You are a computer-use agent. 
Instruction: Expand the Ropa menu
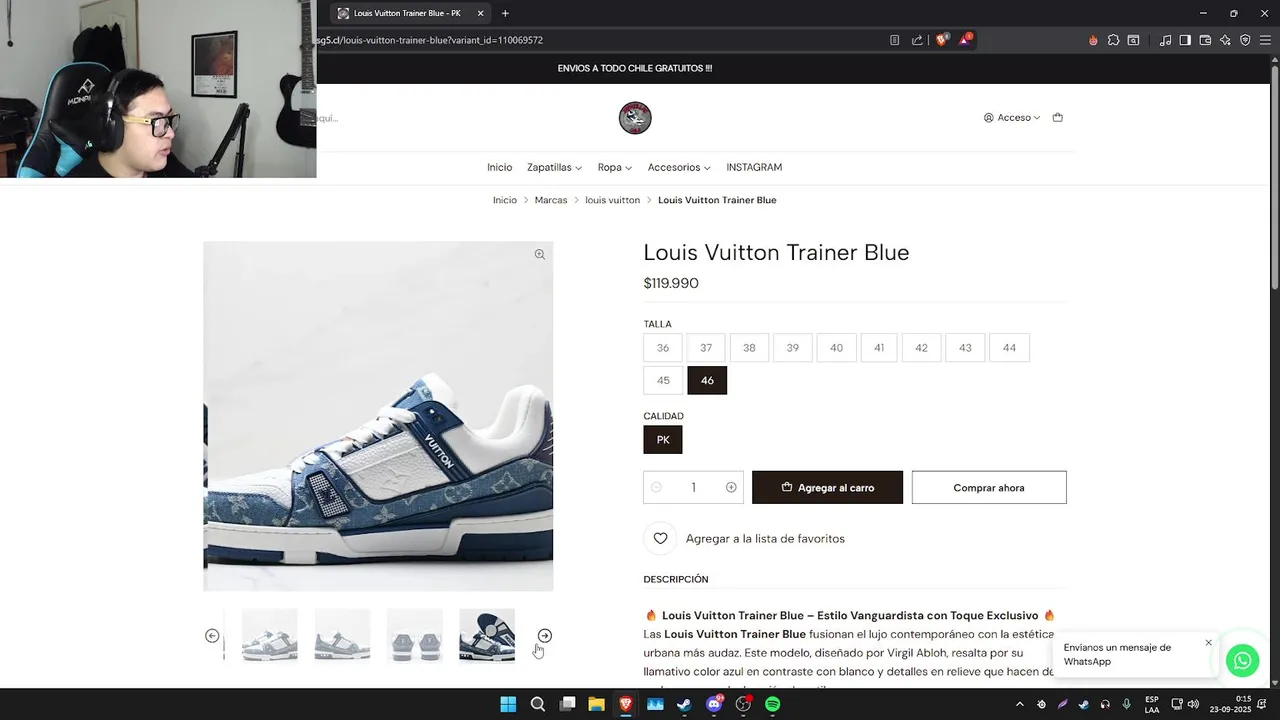pos(615,167)
